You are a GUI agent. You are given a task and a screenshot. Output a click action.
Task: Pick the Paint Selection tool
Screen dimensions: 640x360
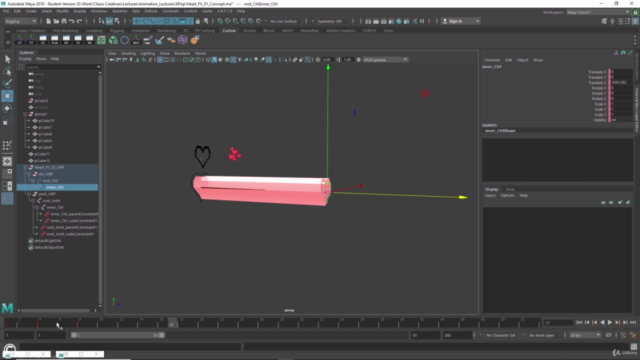7,84
